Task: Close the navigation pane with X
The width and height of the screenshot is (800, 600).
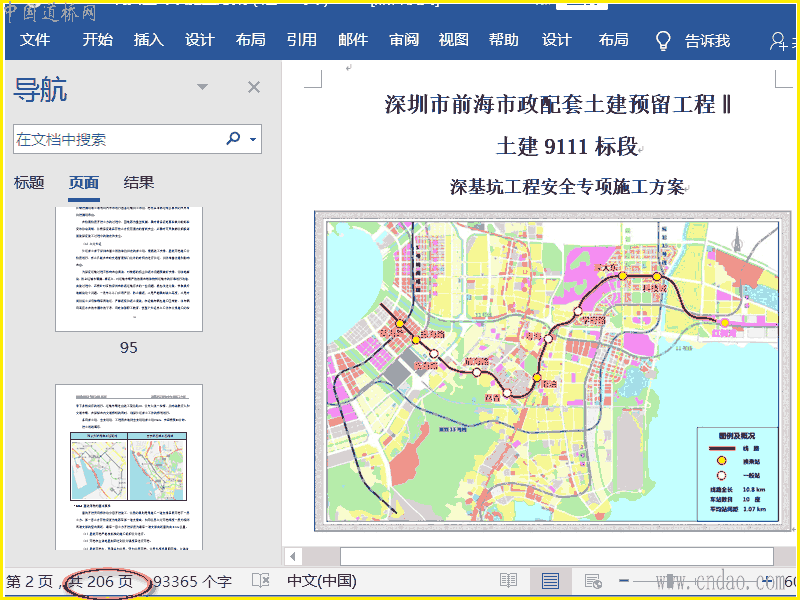Action: 254,88
